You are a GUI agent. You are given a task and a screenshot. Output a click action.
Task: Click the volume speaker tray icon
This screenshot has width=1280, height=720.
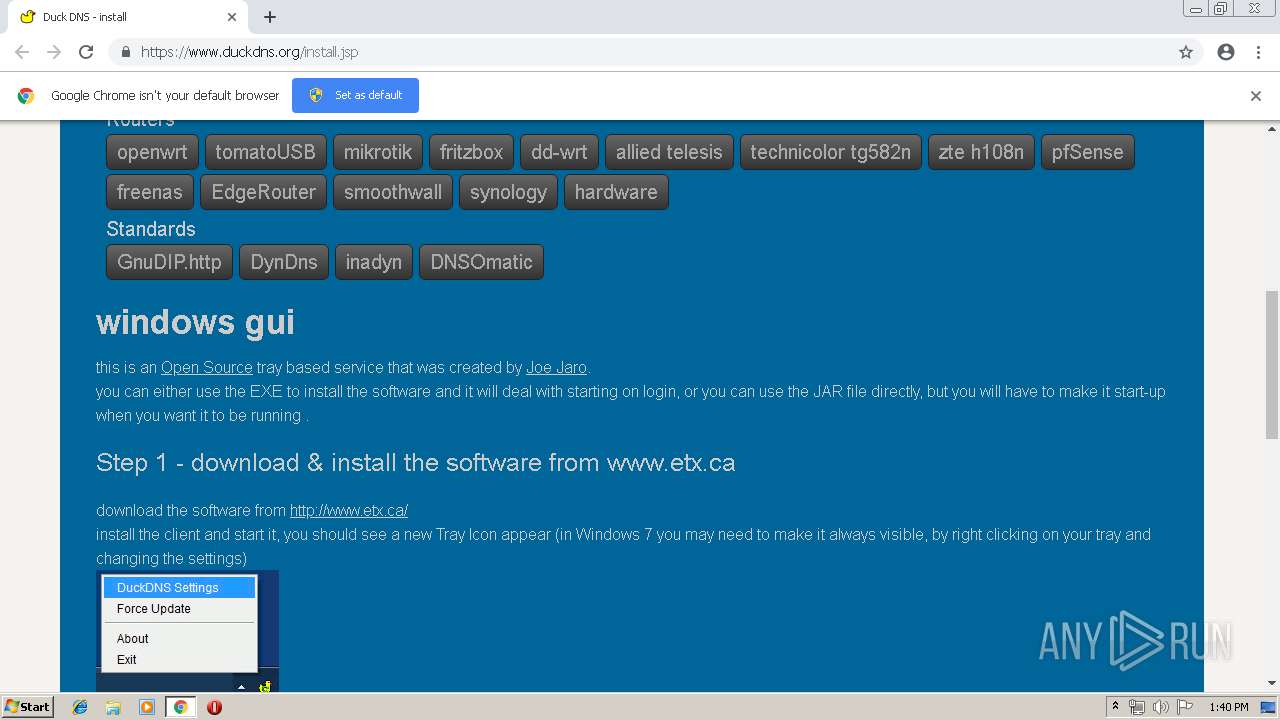tap(1161, 707)
